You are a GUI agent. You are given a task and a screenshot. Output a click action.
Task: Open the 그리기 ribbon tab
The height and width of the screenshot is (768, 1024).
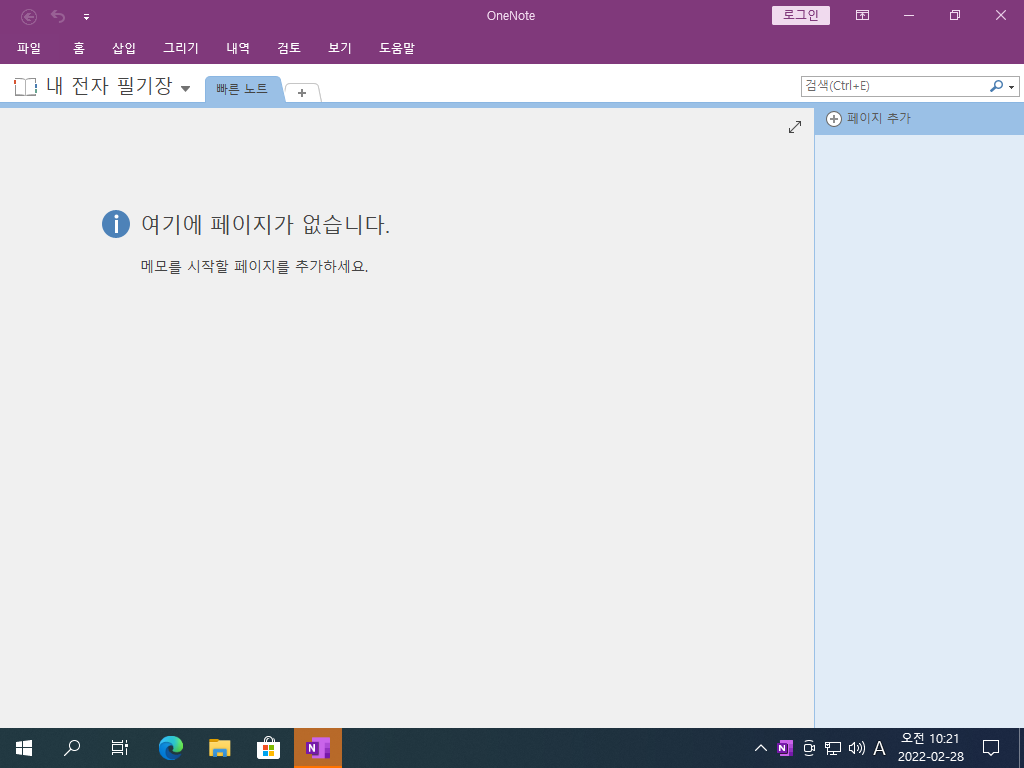(181, 48)
